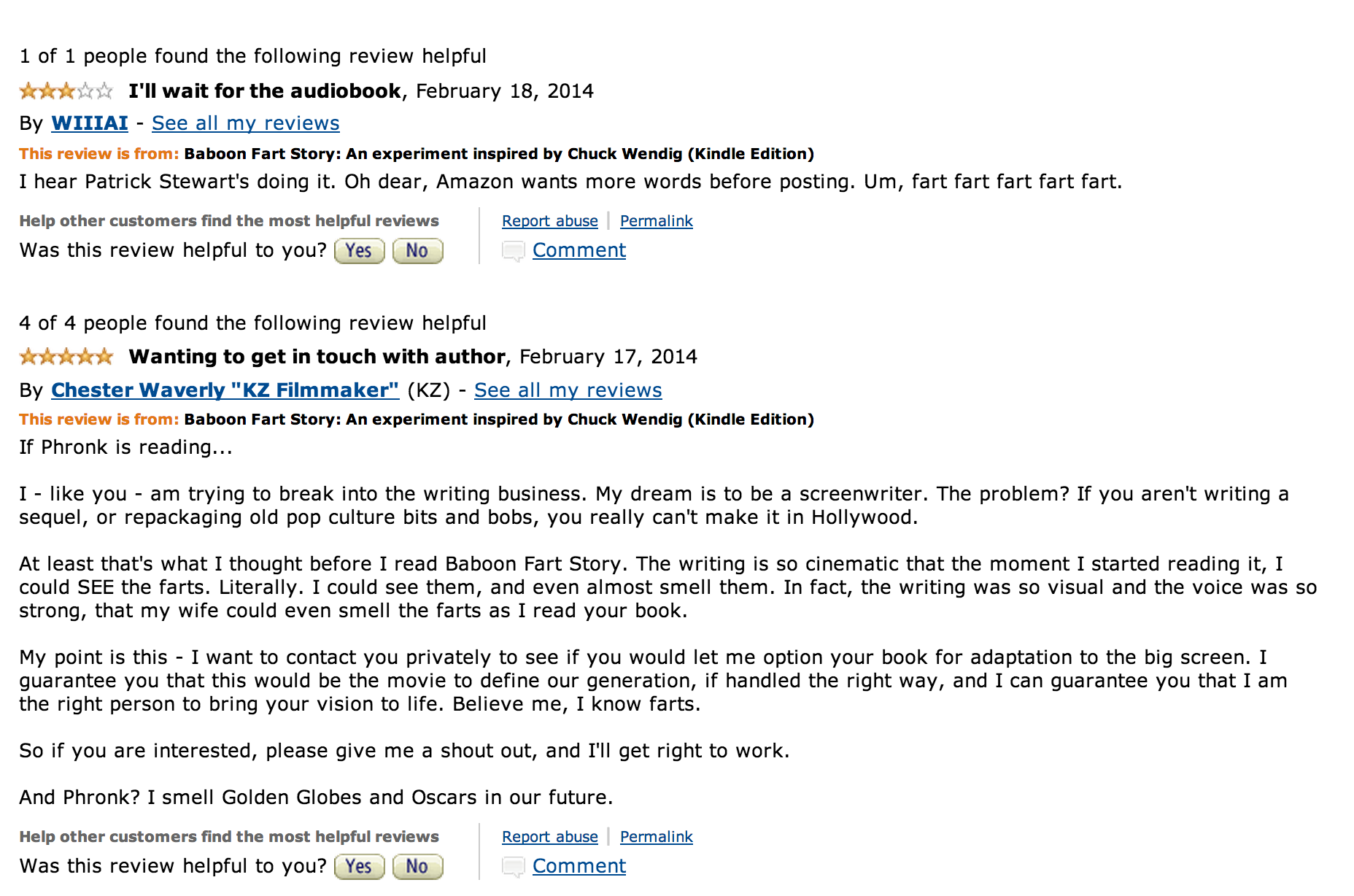Viewport: 1354px width, 896px height.
Task: Comment on the 'Wanting to get in touch' review
Action: tap(579, 866)
